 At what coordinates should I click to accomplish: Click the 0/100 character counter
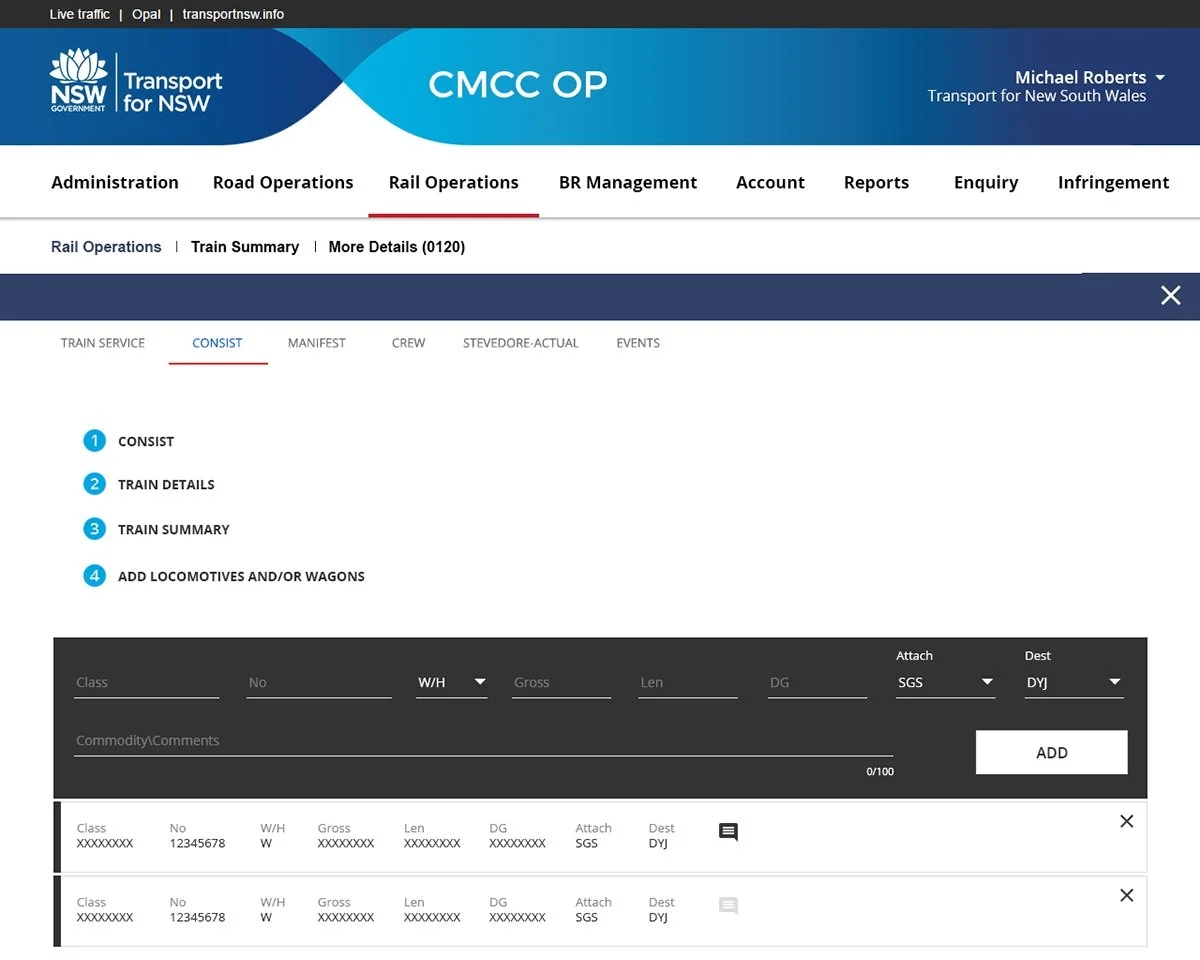click(x=880, y=772)
